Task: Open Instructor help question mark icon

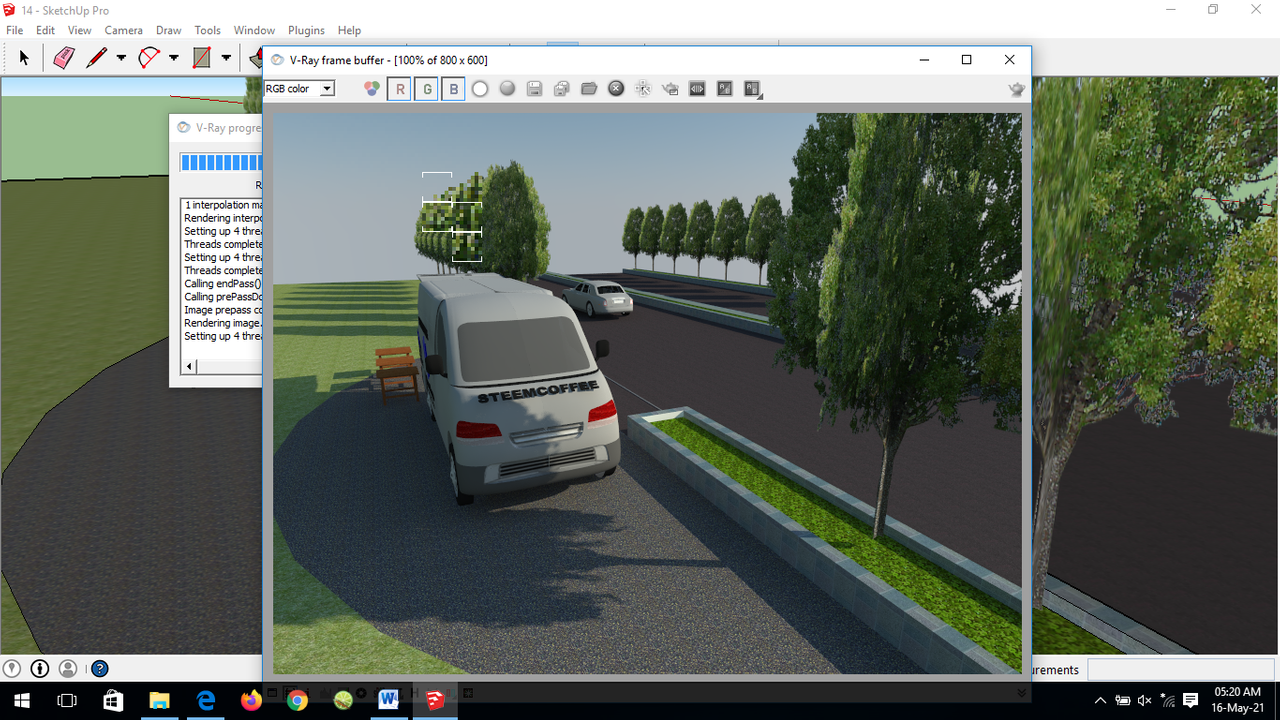Action: (x=100, y=669)
